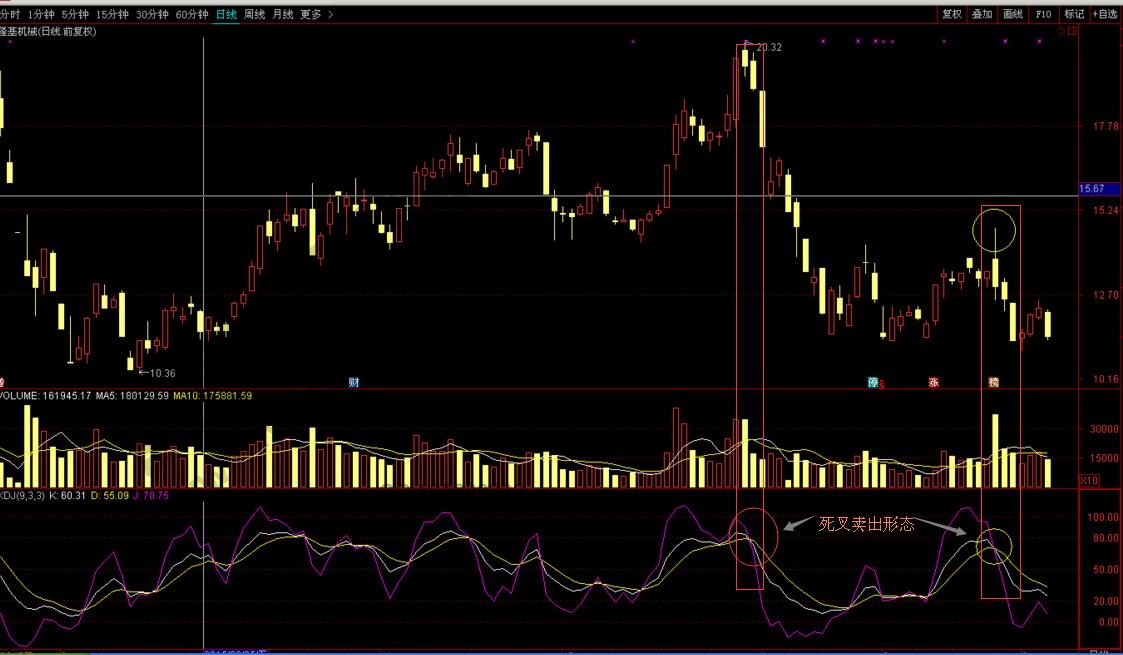Click the cyan 停 event marker

pos(872,382)
